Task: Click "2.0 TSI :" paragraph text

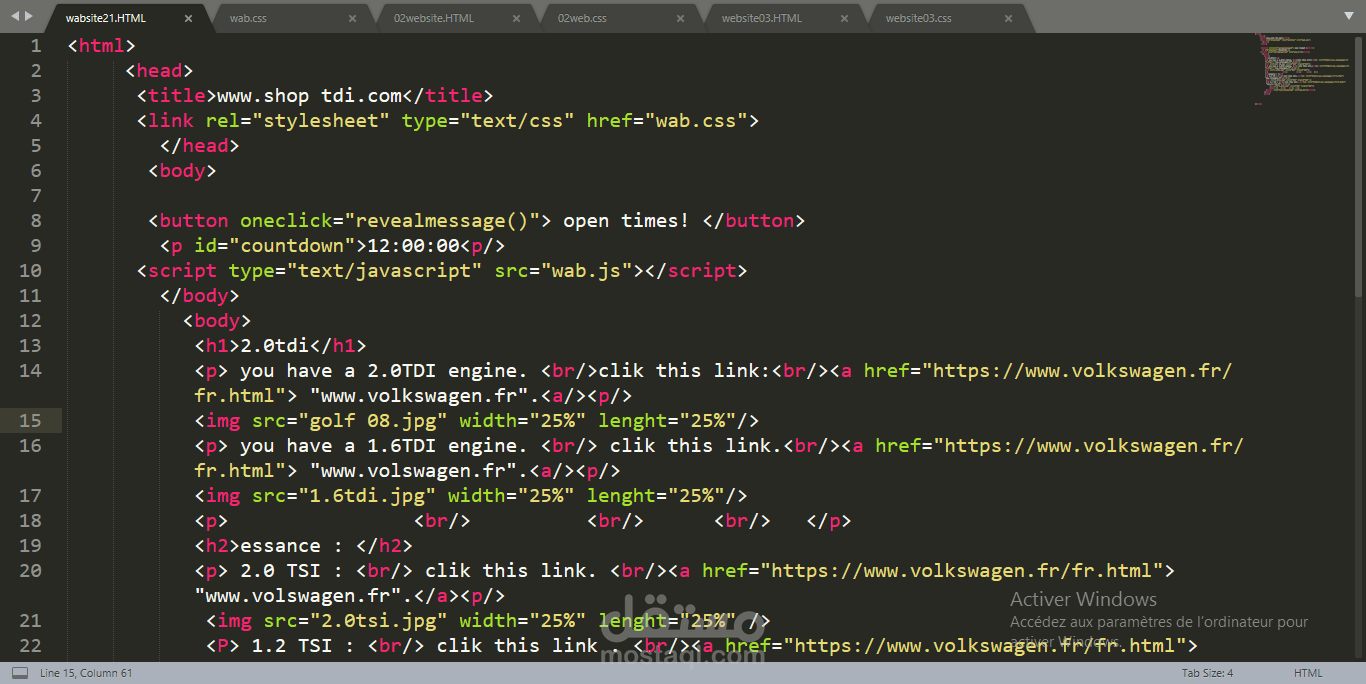Action: 292,571
